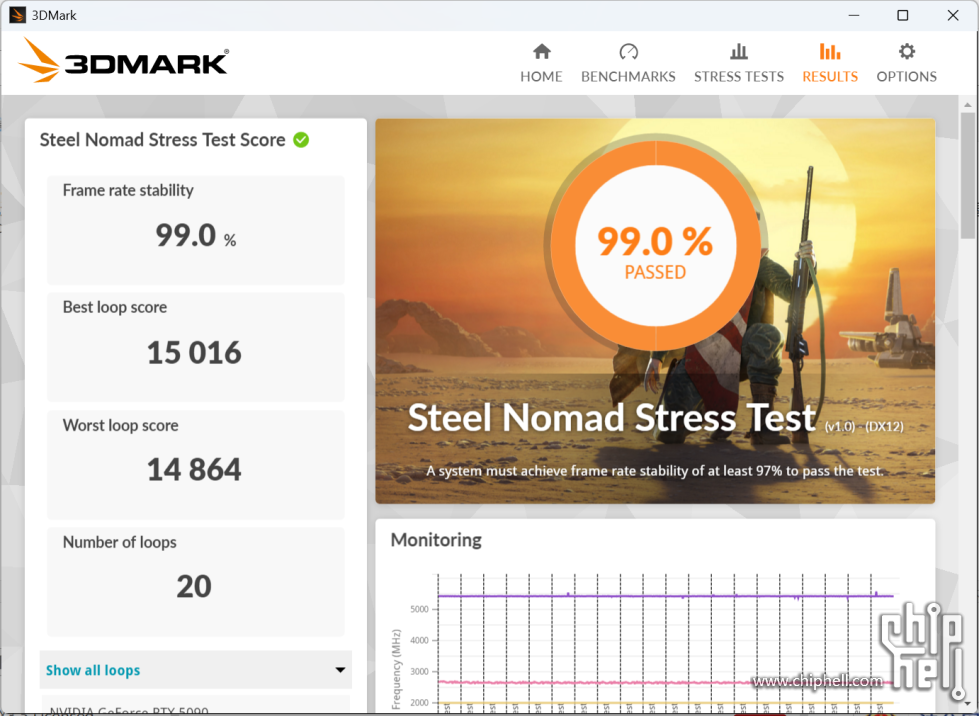Select the RESULTS tab
This screenshot has width=979, height=716.
[x=830, y=63]
